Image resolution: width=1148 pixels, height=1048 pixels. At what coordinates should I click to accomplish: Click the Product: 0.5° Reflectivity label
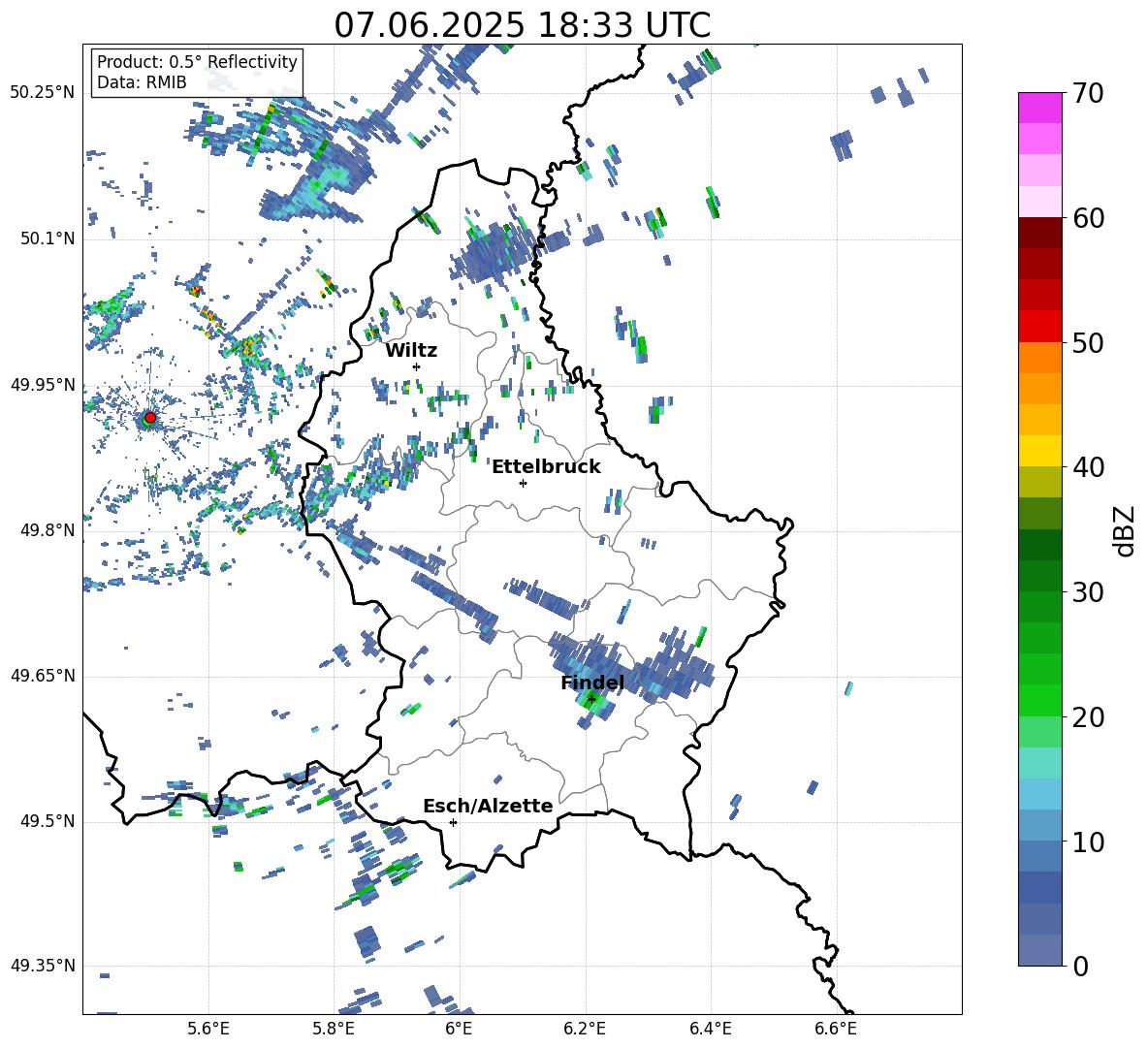[x=197, y=61]
